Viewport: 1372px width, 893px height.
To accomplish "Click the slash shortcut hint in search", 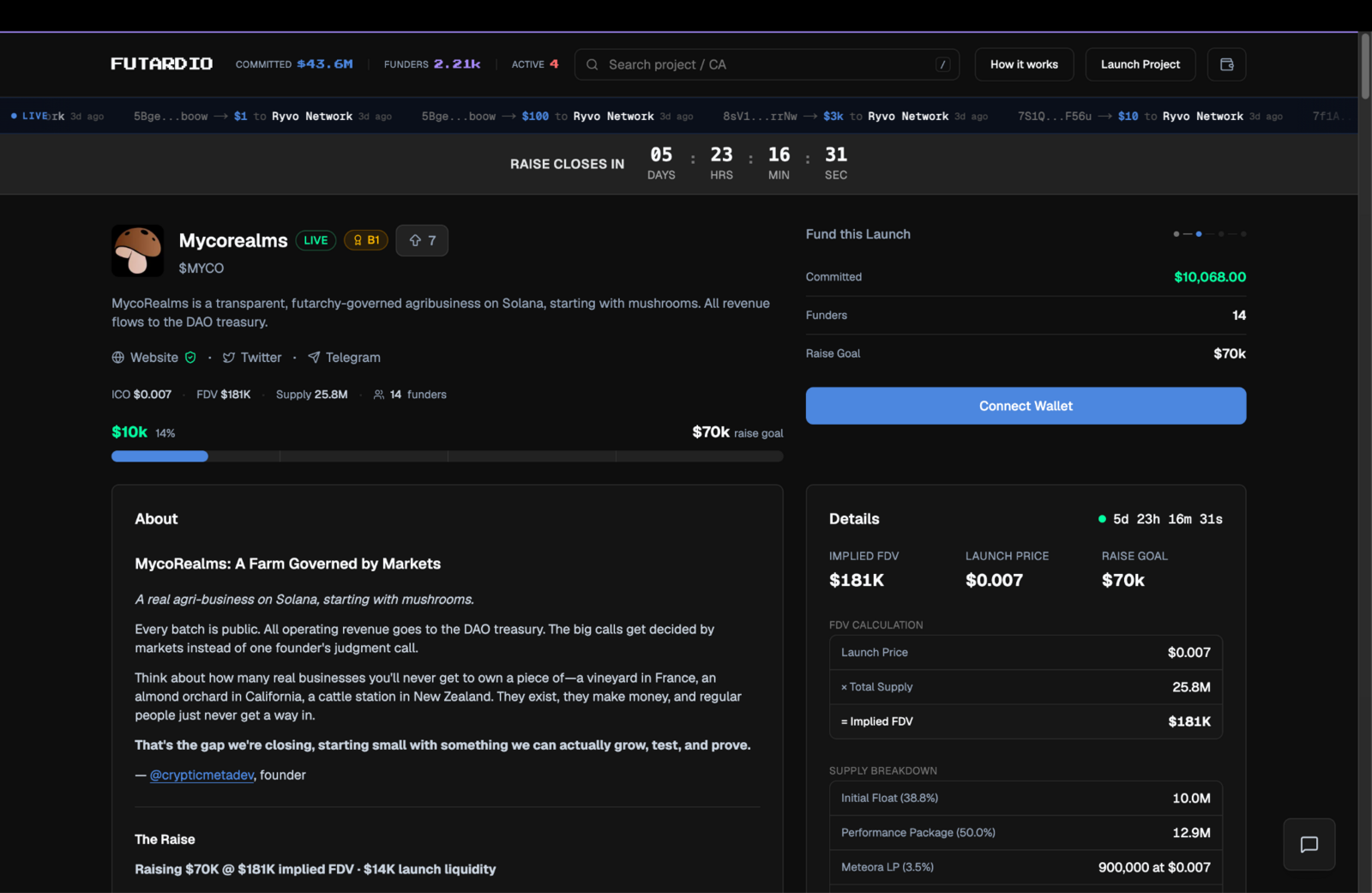I will click(942, 64).
